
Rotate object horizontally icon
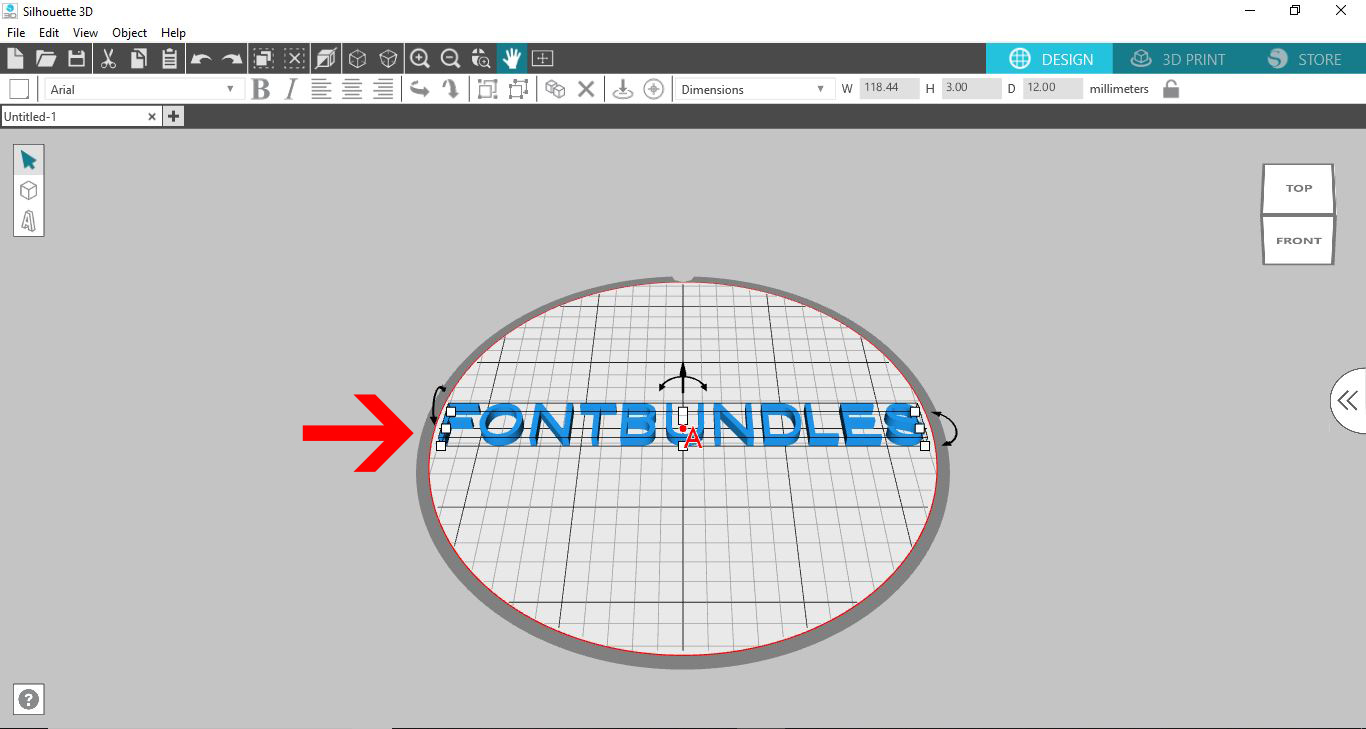420,89
